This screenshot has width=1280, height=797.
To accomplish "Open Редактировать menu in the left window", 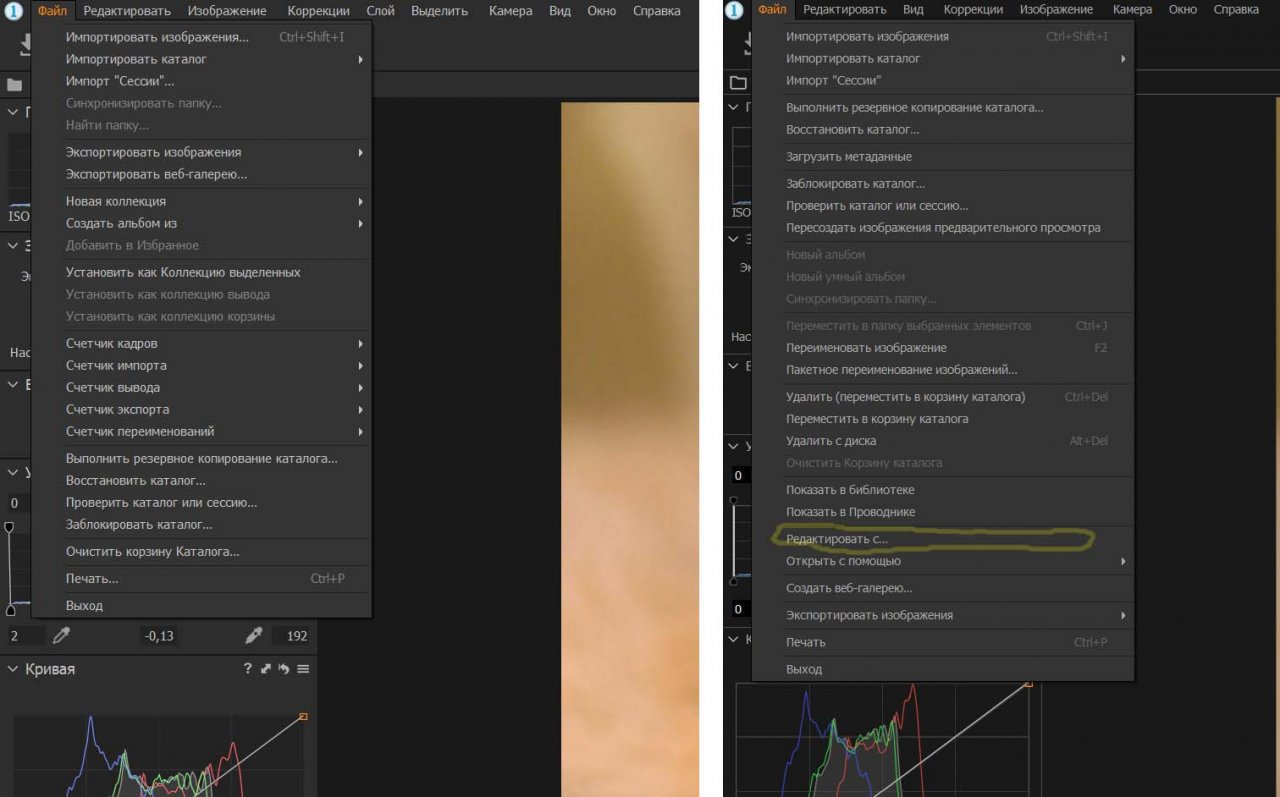I will (x=125, y=11).
